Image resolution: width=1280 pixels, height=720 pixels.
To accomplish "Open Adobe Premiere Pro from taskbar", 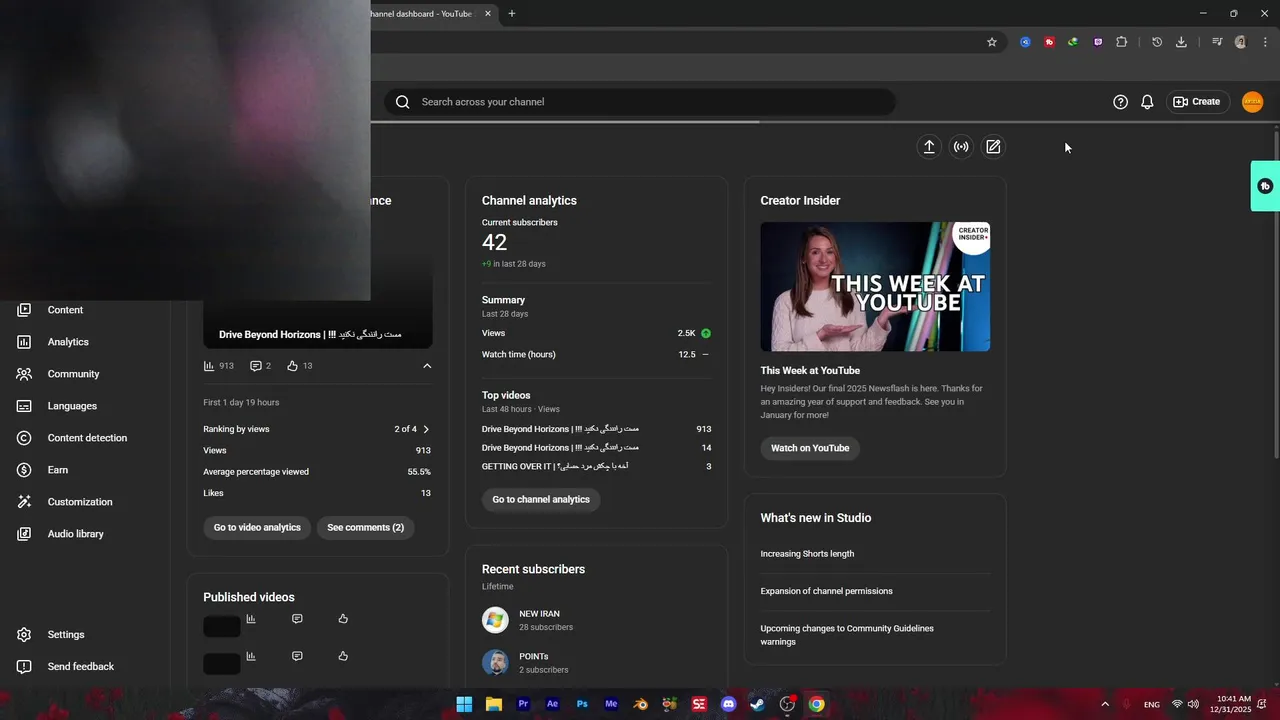I will click(x=523, y=704).
